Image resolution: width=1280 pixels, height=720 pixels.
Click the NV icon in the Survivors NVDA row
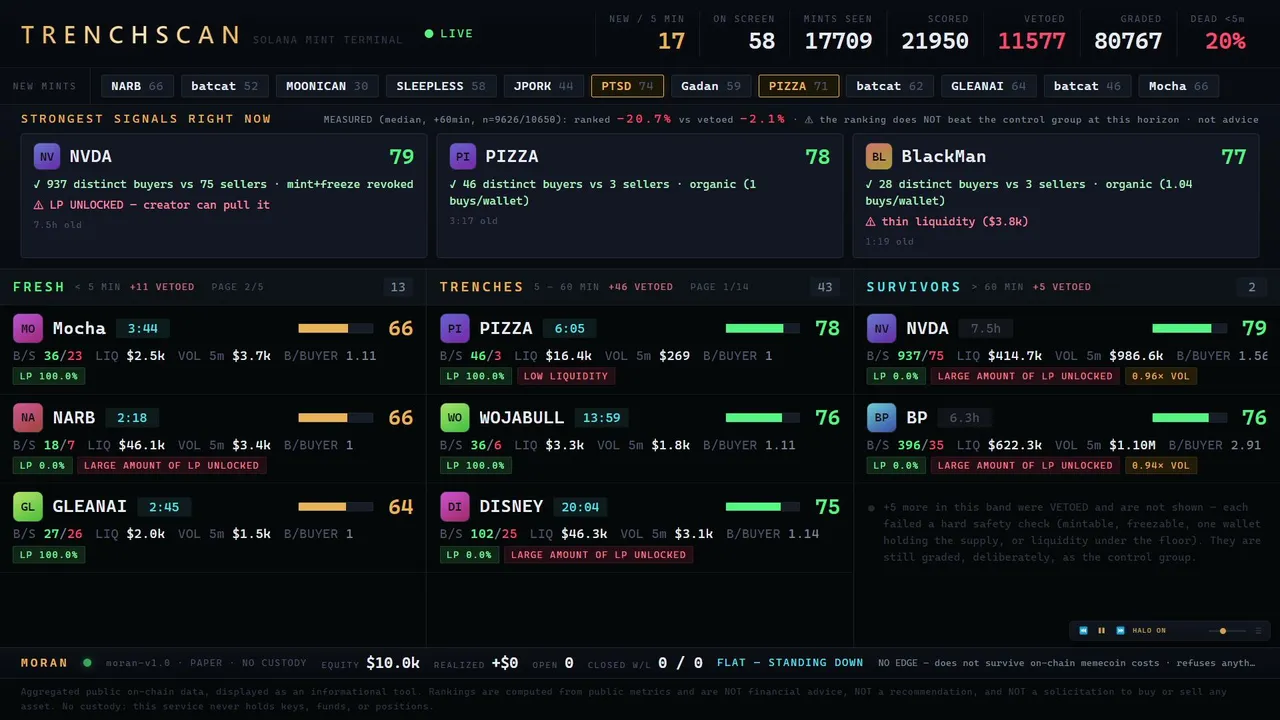882,329
